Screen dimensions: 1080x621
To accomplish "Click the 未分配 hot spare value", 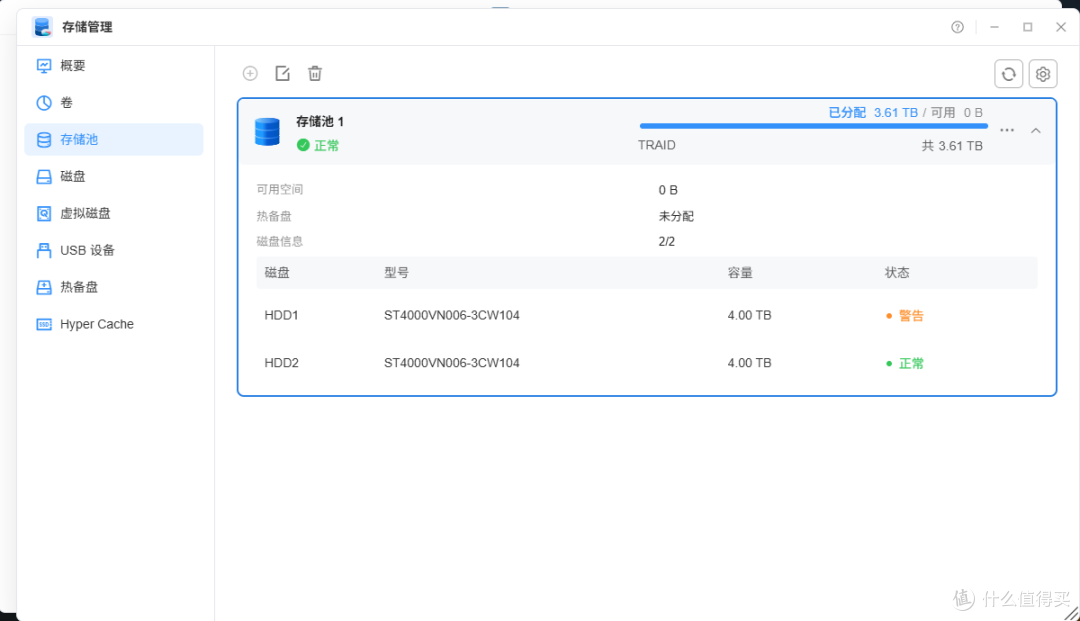I will click(676, 216).
